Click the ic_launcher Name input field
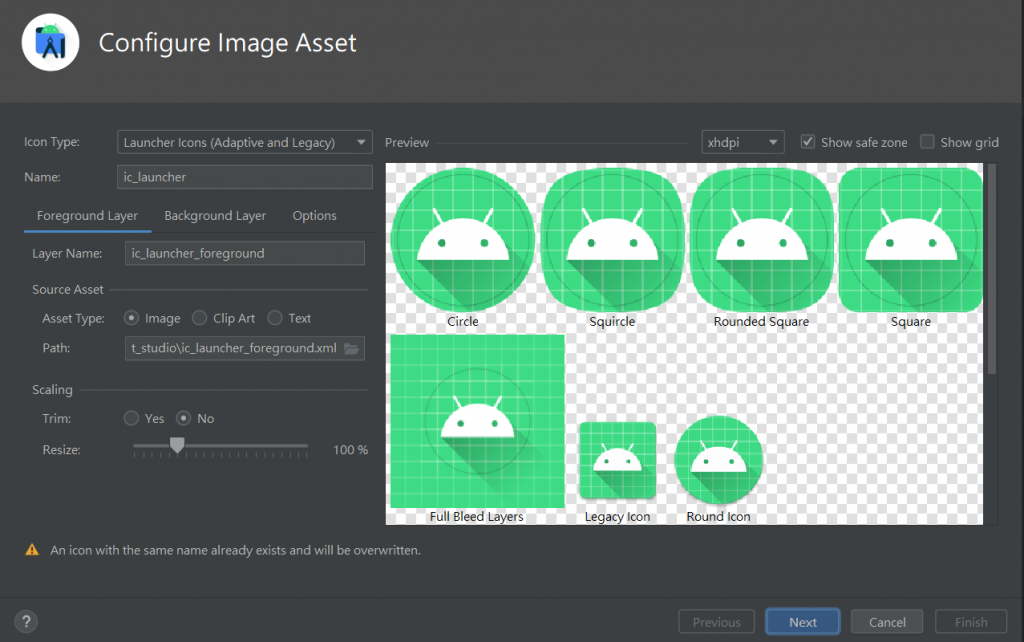The height and width of the screenshot is (642, 1024). 245,177
